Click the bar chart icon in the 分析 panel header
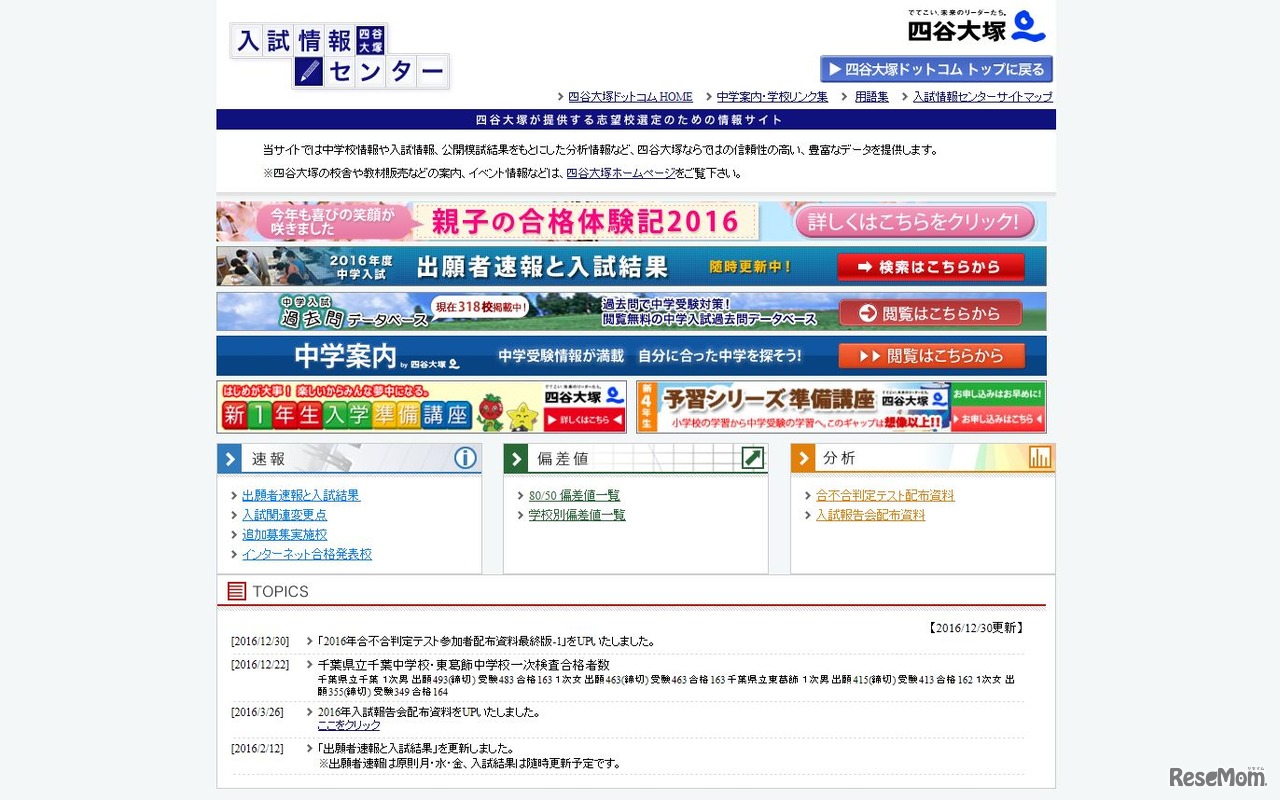Image resolution: width=1280 pixels, height=800 pixels. tap(1041, 457)
